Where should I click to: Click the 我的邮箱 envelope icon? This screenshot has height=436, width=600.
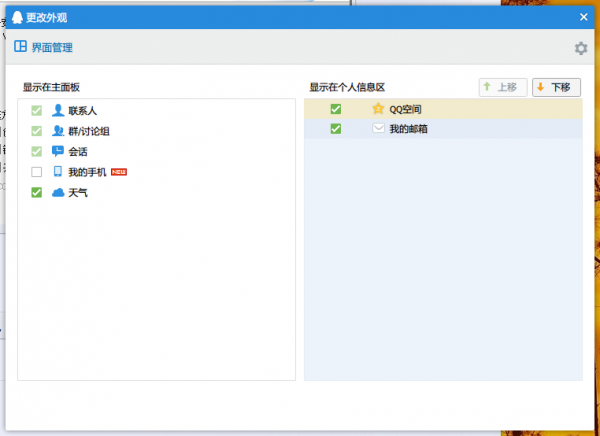click(378, 129)
